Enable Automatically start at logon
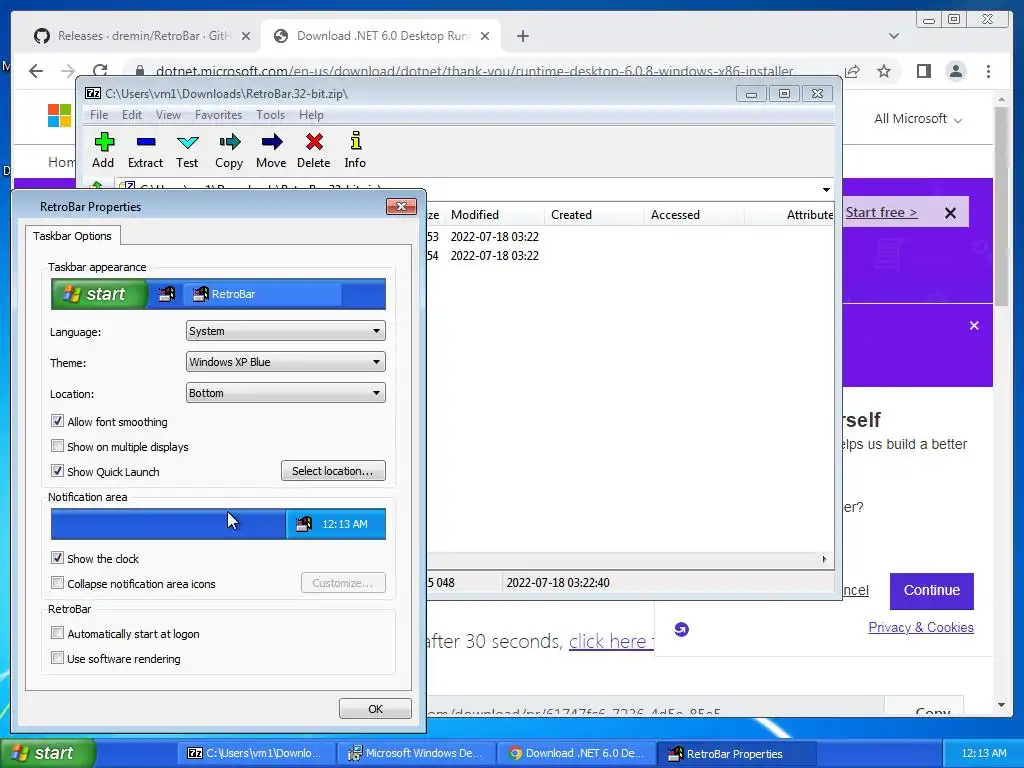The image size is (1024, 768). pos(57,633)
